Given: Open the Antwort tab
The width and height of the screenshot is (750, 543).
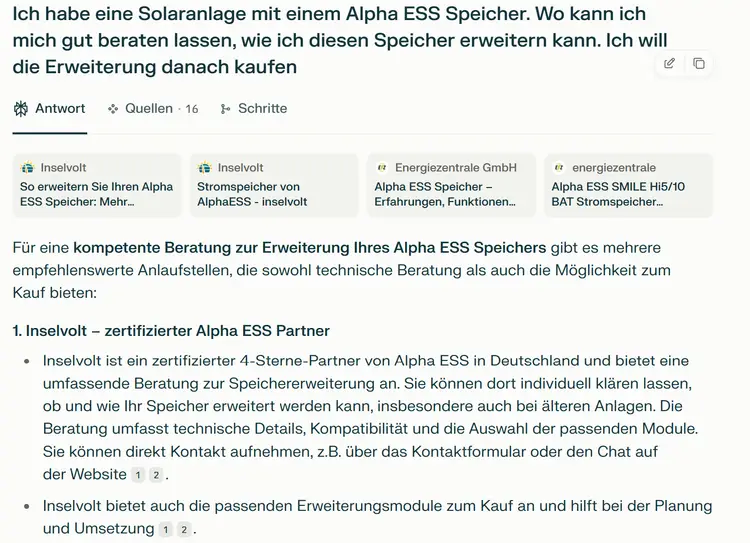Looking at the screenshot, I should pos(50,108).
